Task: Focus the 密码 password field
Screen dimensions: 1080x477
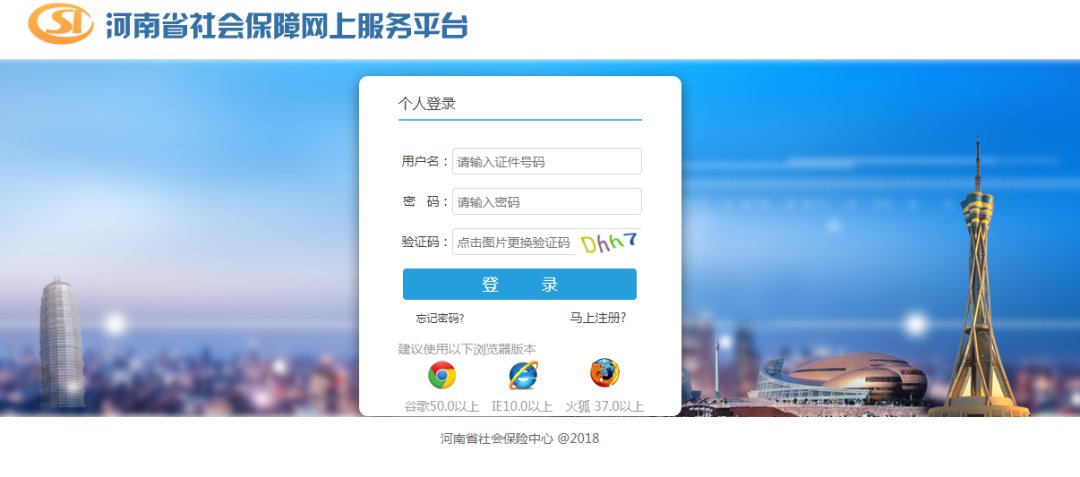Action: [547, 202]
